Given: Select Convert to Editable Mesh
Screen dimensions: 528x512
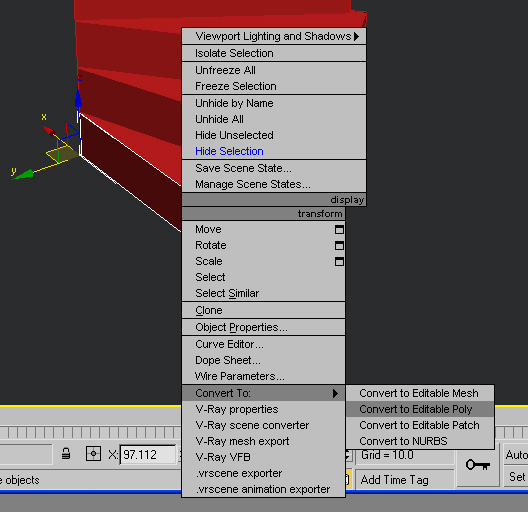Looking at the screenshot, I should tap(420, 393).
